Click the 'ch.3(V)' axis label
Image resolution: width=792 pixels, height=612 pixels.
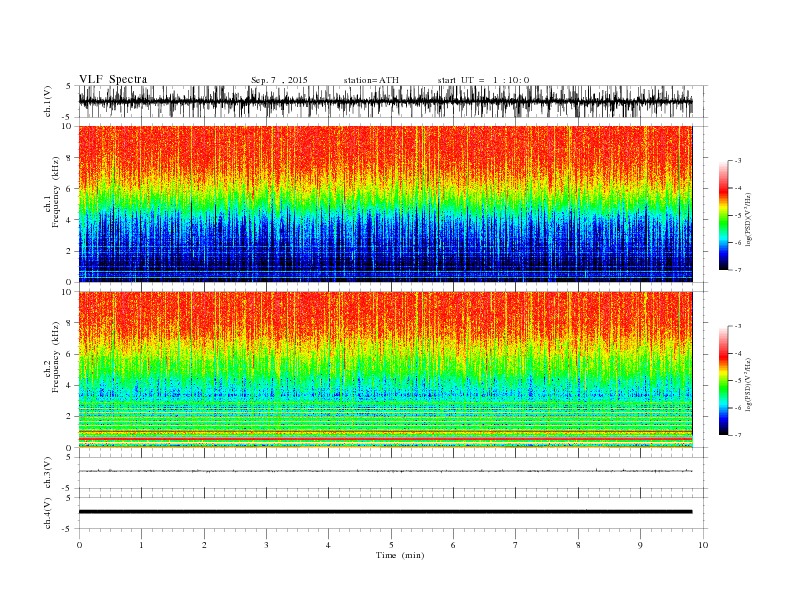click(x=48, y=473)
